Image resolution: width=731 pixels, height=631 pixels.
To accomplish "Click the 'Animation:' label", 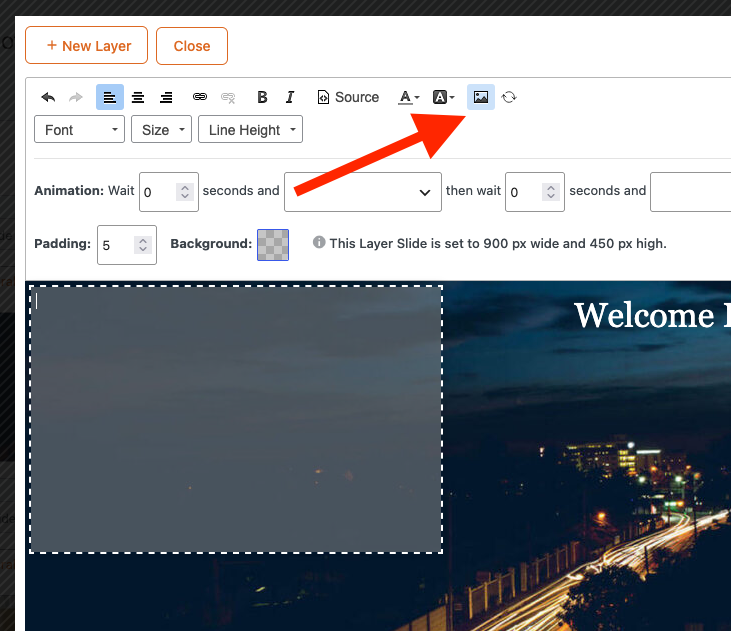I will click(x=69, y=191).
